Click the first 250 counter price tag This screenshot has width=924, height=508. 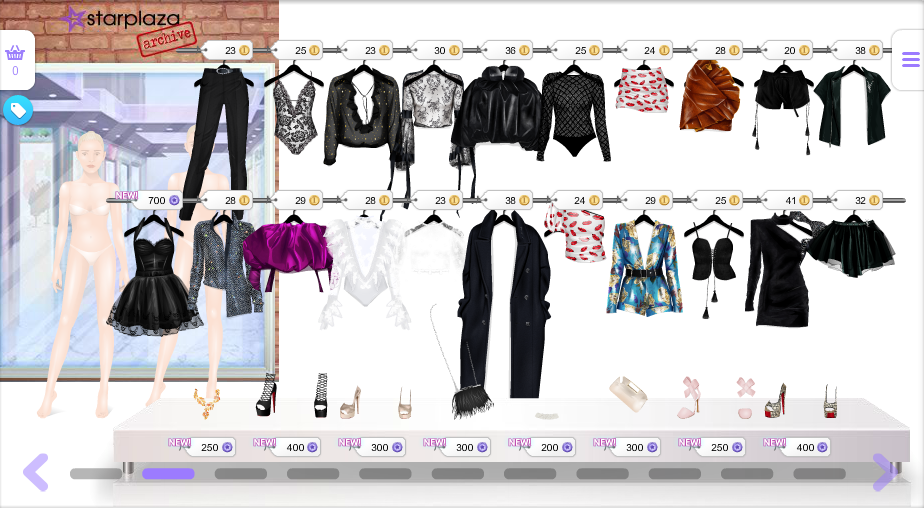coord(211,447)
